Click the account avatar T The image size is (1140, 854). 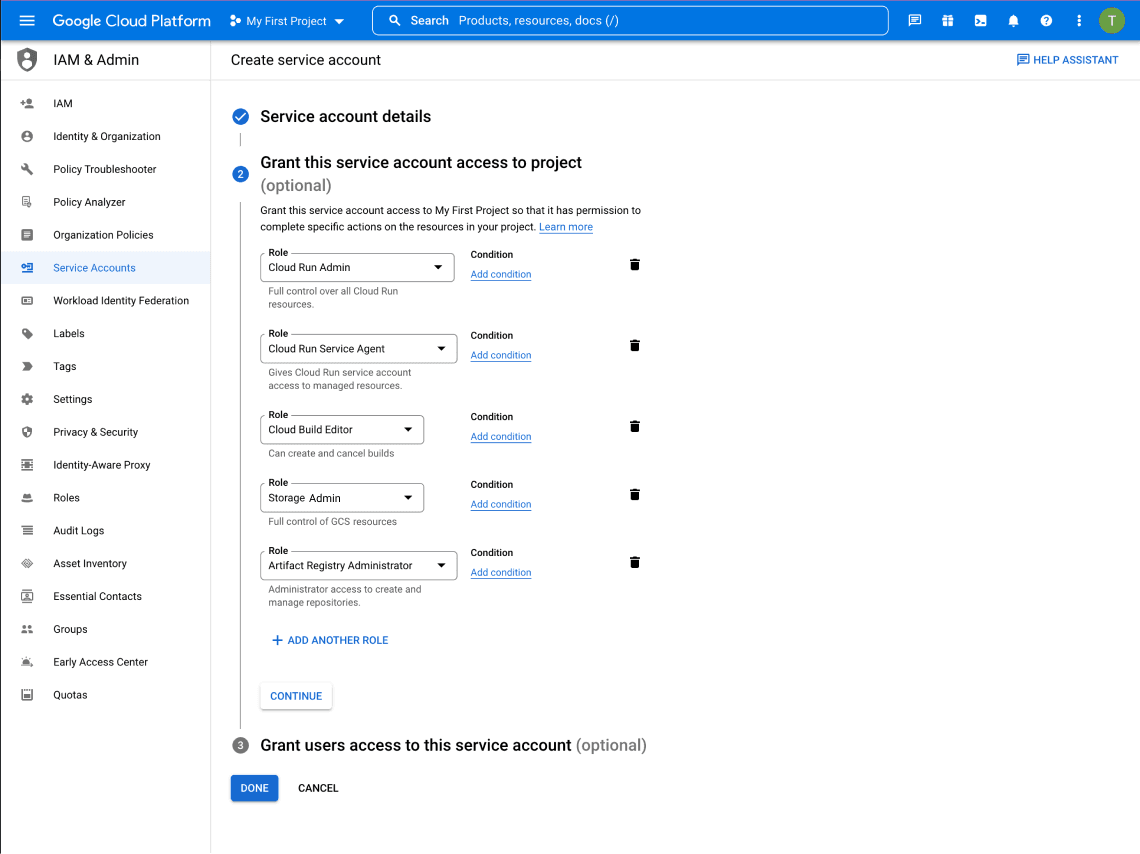[1111, 20]
